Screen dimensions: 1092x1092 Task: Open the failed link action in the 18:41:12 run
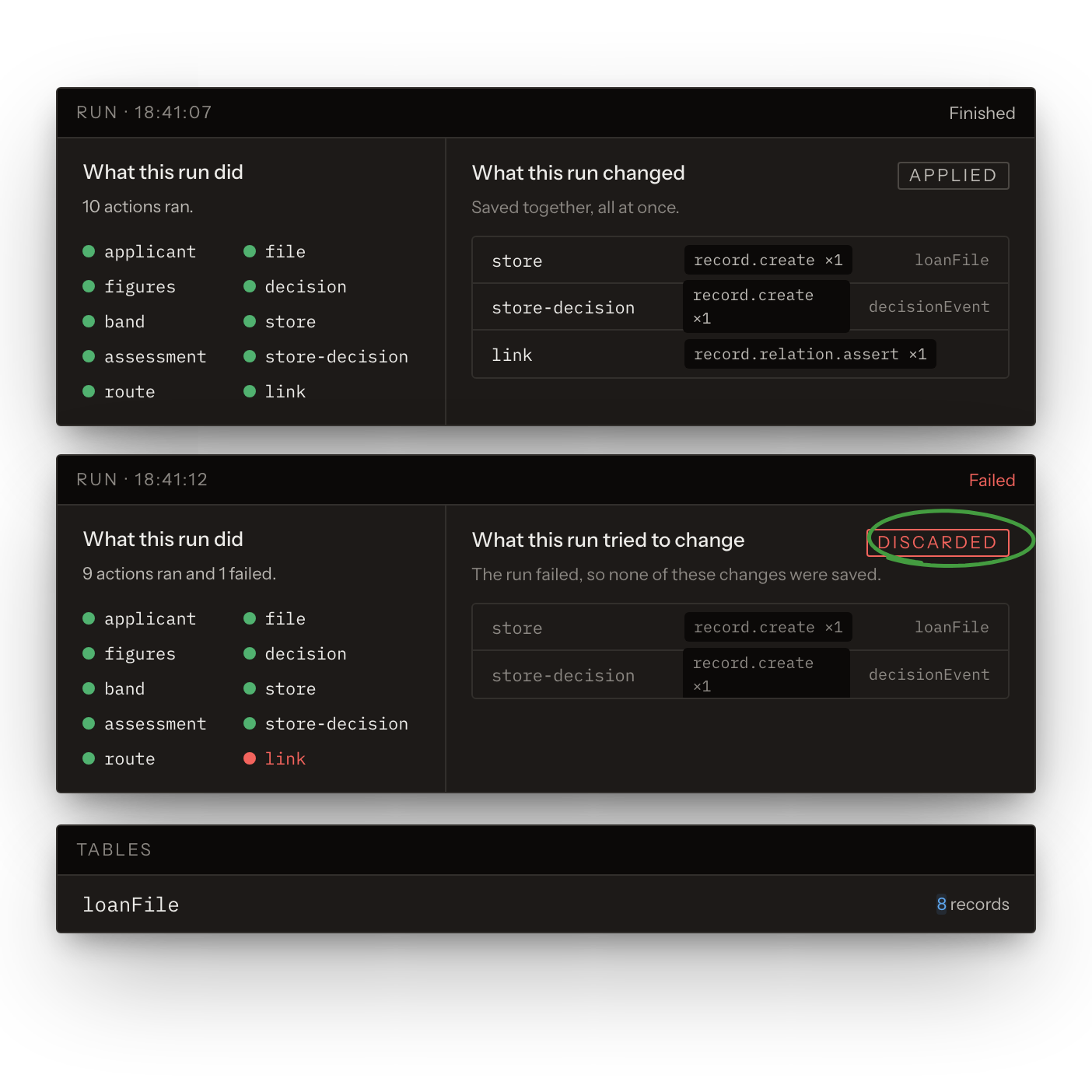tap(285, 758)
